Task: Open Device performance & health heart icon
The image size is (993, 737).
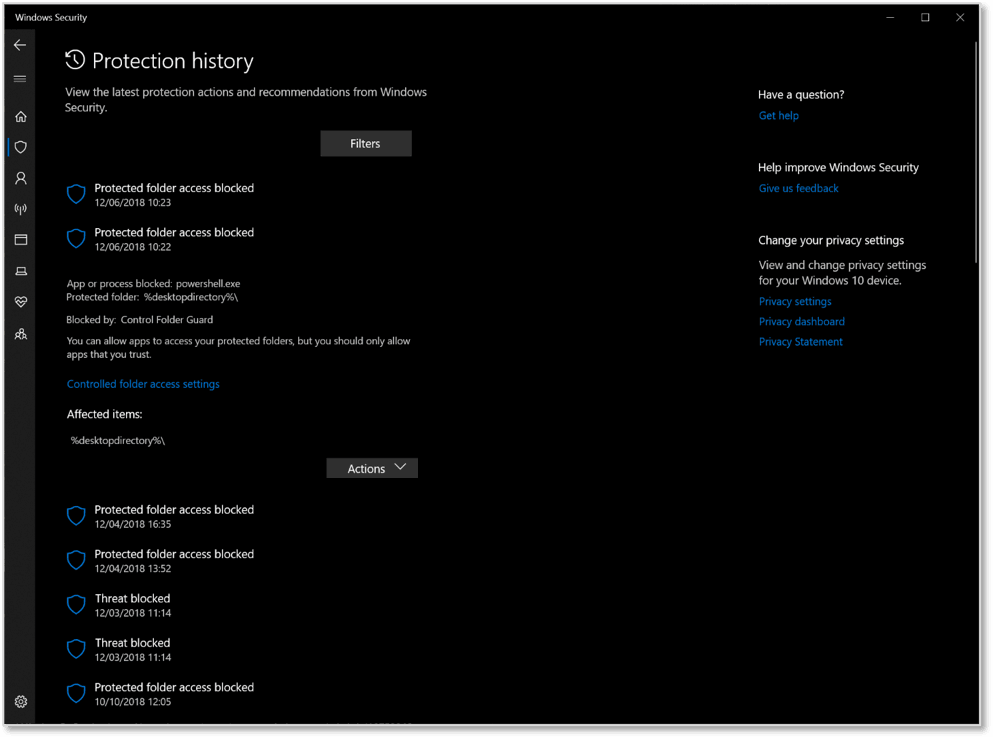Action: (20, 302)
